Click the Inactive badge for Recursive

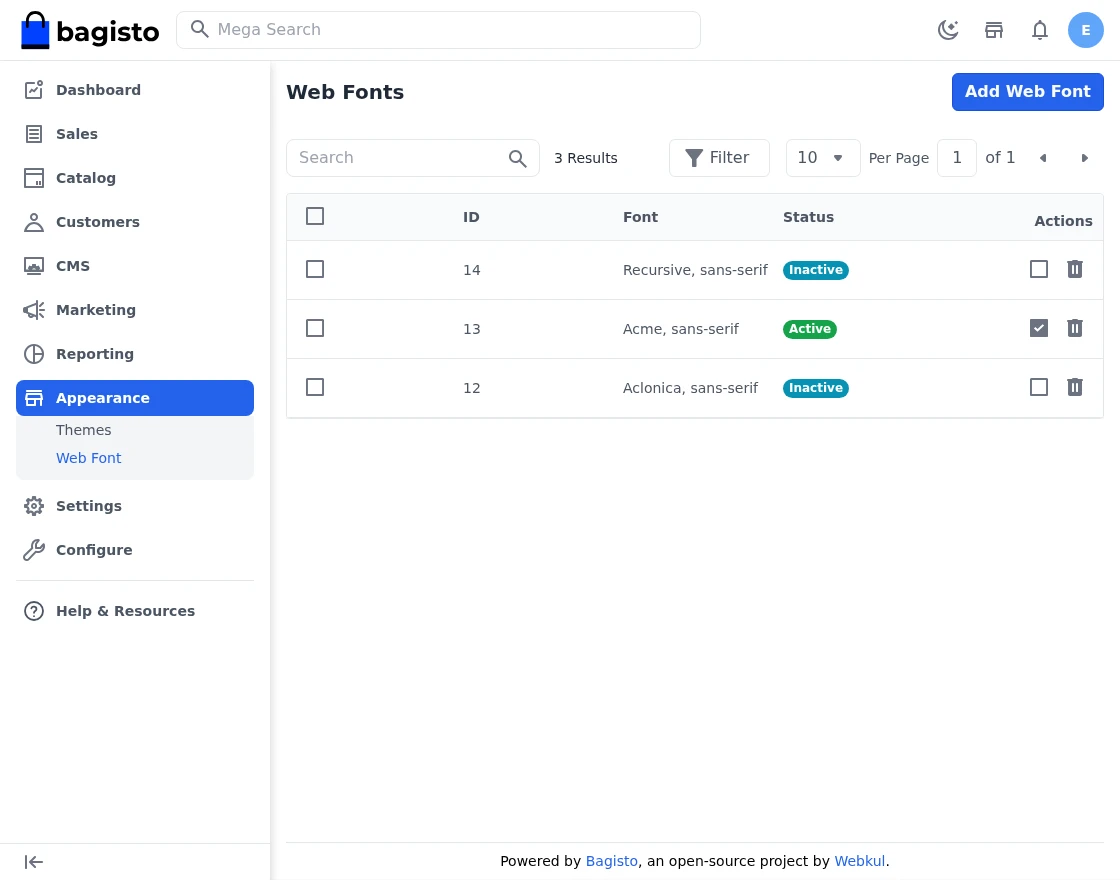(815, 270)
